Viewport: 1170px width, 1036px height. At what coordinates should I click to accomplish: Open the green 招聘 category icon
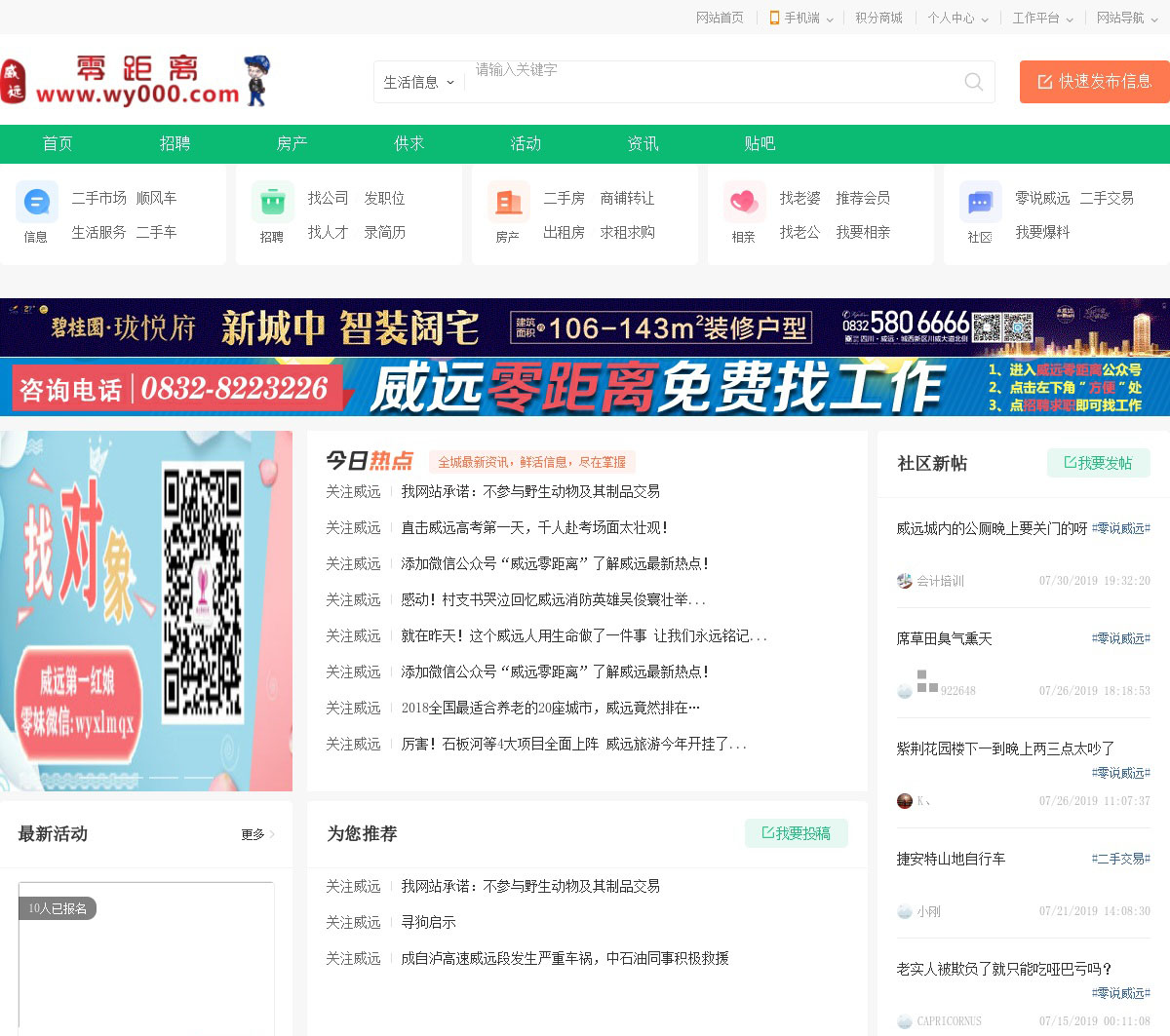273,203
